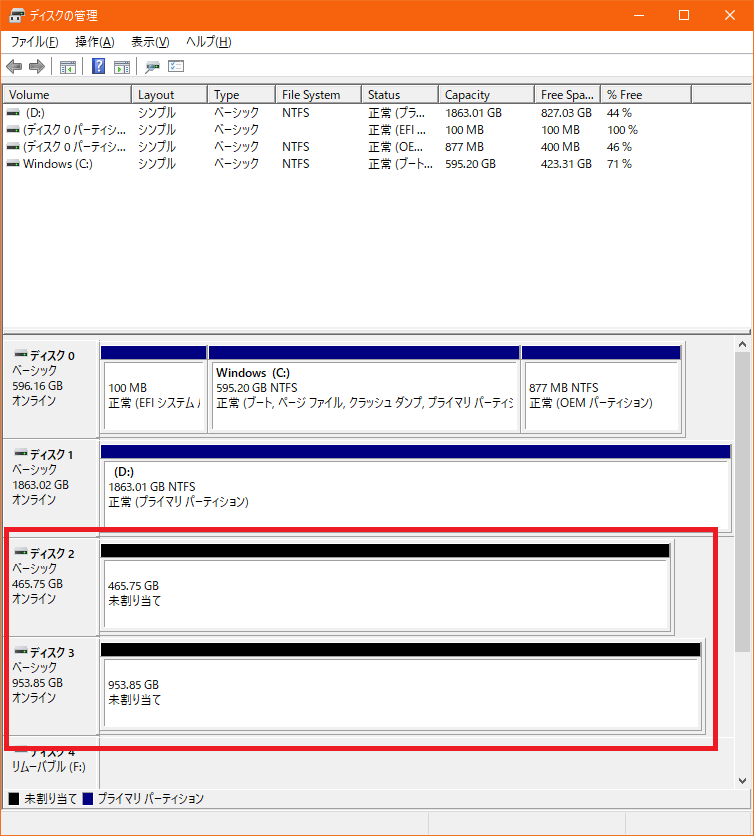Click the scroll down arrow of disk pane

coord(742,781)
